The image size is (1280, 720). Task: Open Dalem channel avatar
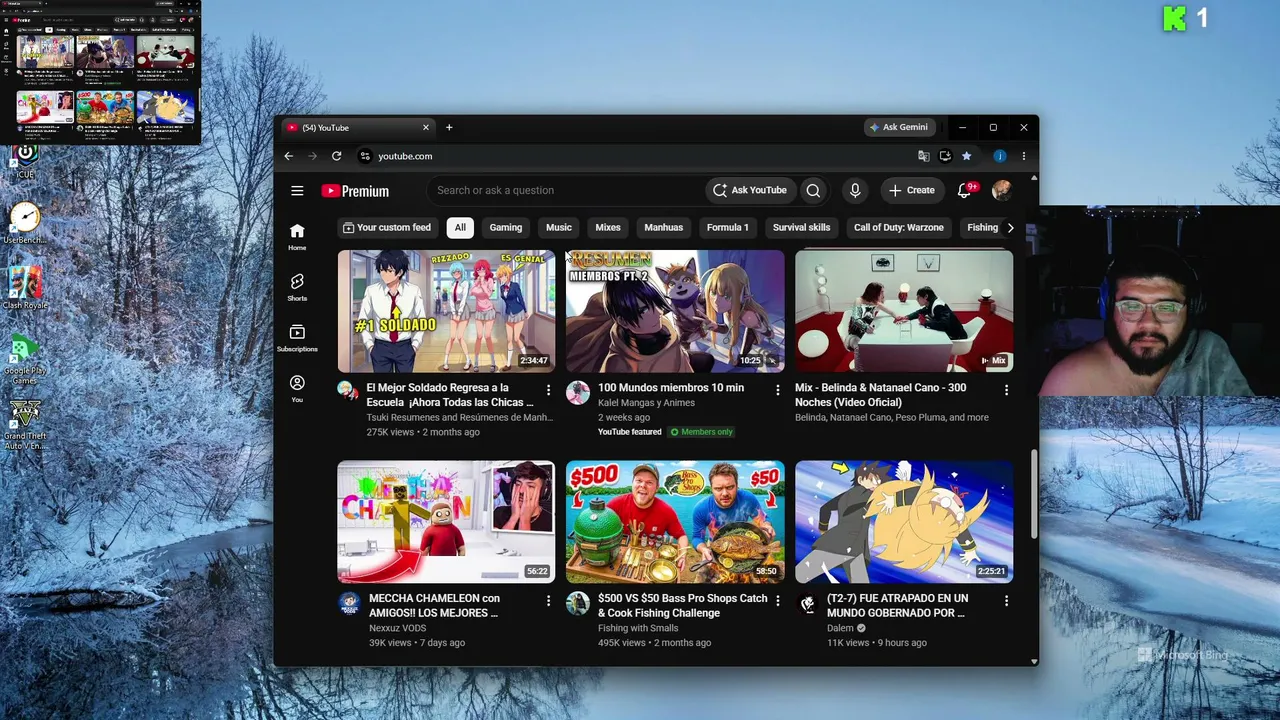coord(807,603)
